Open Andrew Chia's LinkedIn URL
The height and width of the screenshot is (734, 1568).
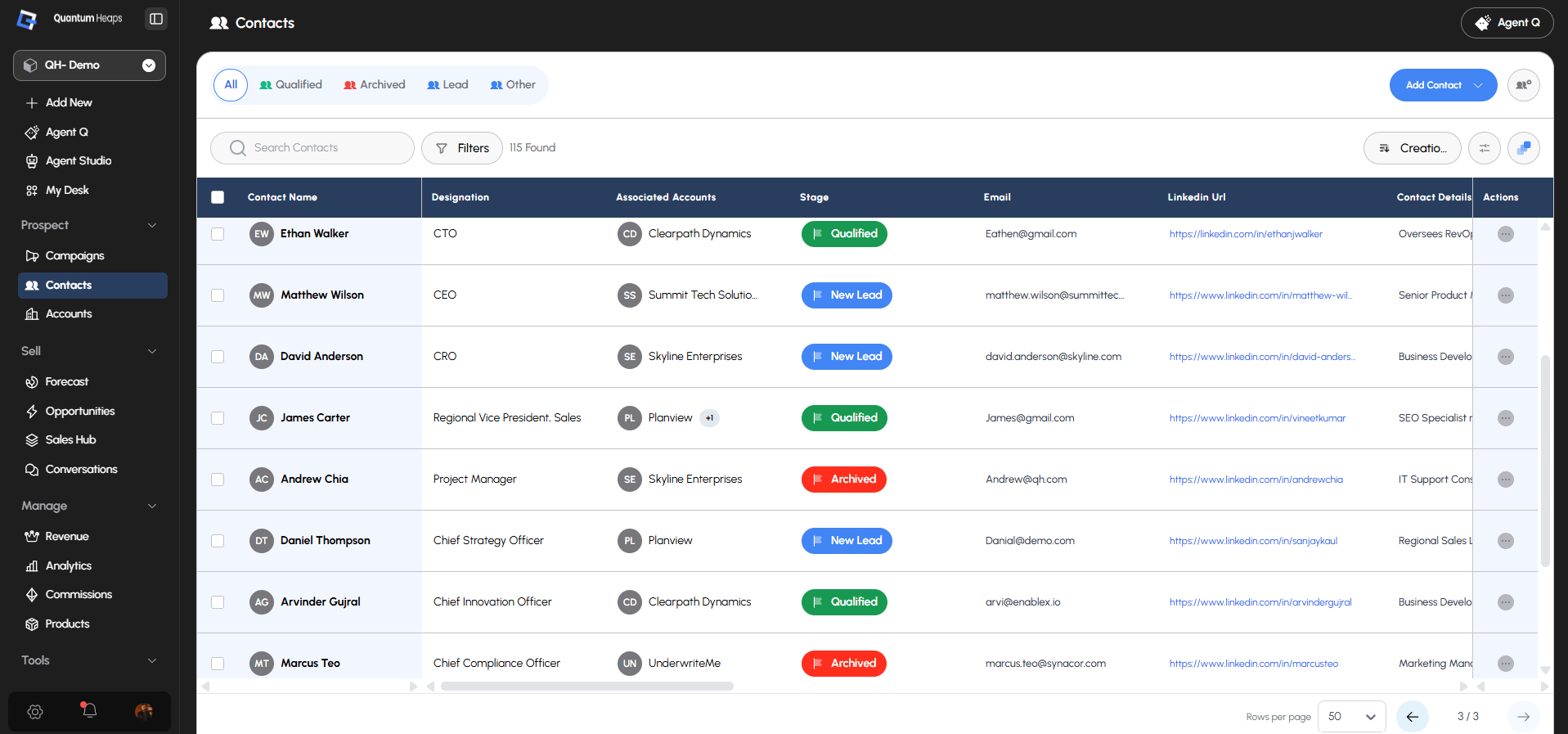(1256, 480)
